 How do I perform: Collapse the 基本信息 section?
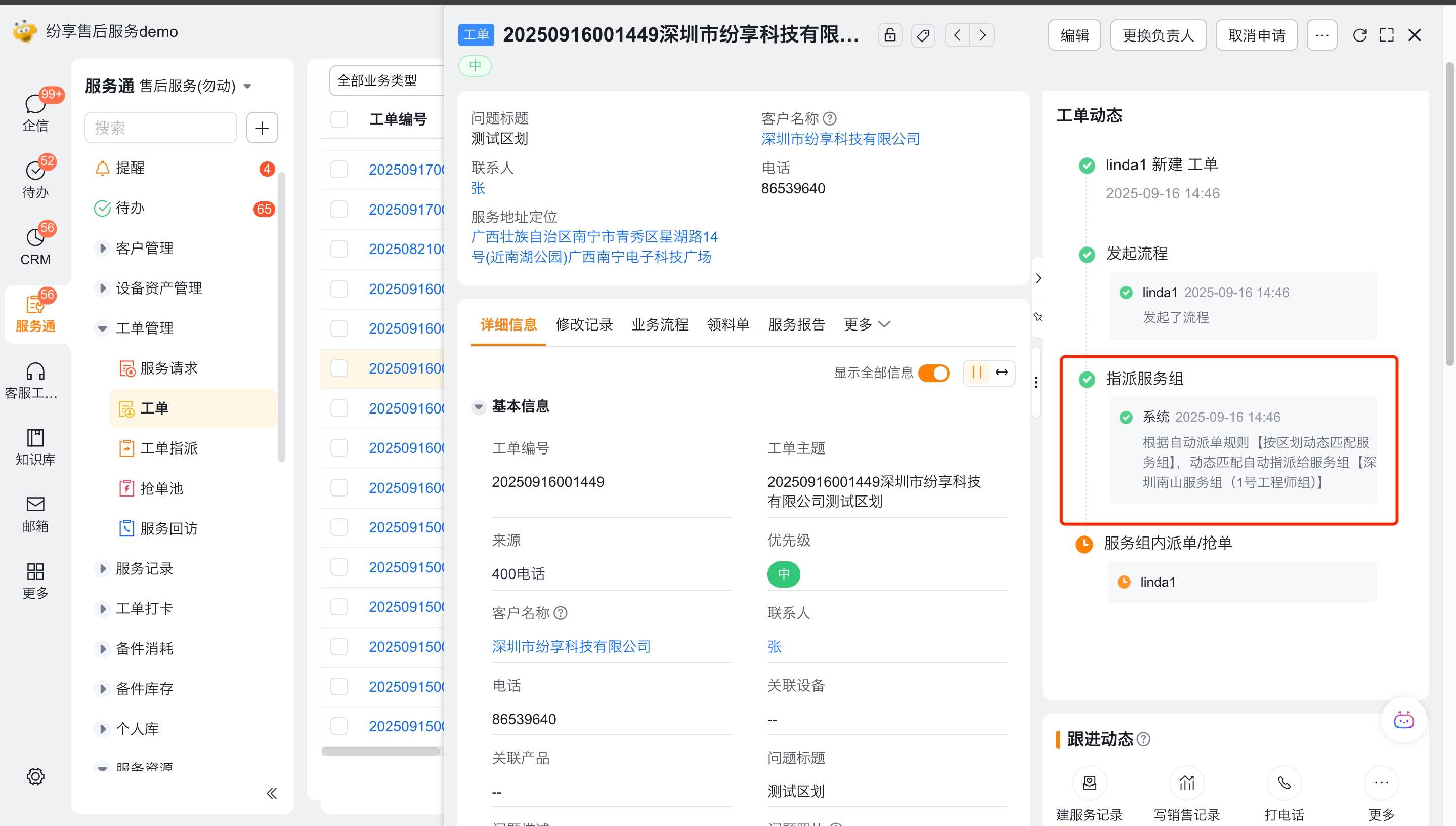[x=479, y=406]
